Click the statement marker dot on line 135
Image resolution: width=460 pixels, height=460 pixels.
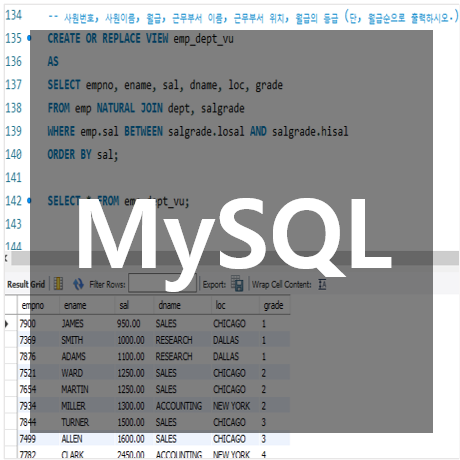pyautogui.click(x=29, y=38)
